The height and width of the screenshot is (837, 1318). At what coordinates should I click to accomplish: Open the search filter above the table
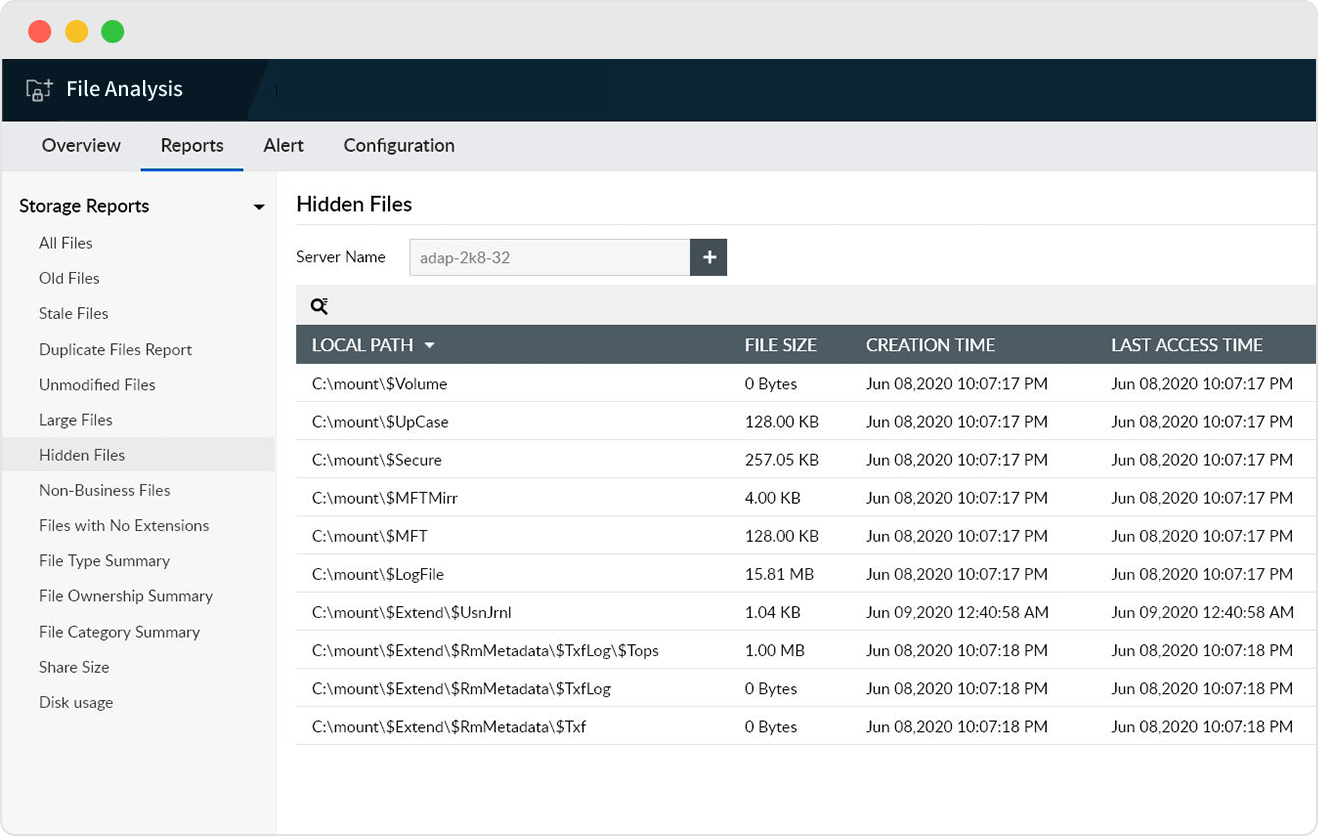pyautogui.click(x=320, y=305)
